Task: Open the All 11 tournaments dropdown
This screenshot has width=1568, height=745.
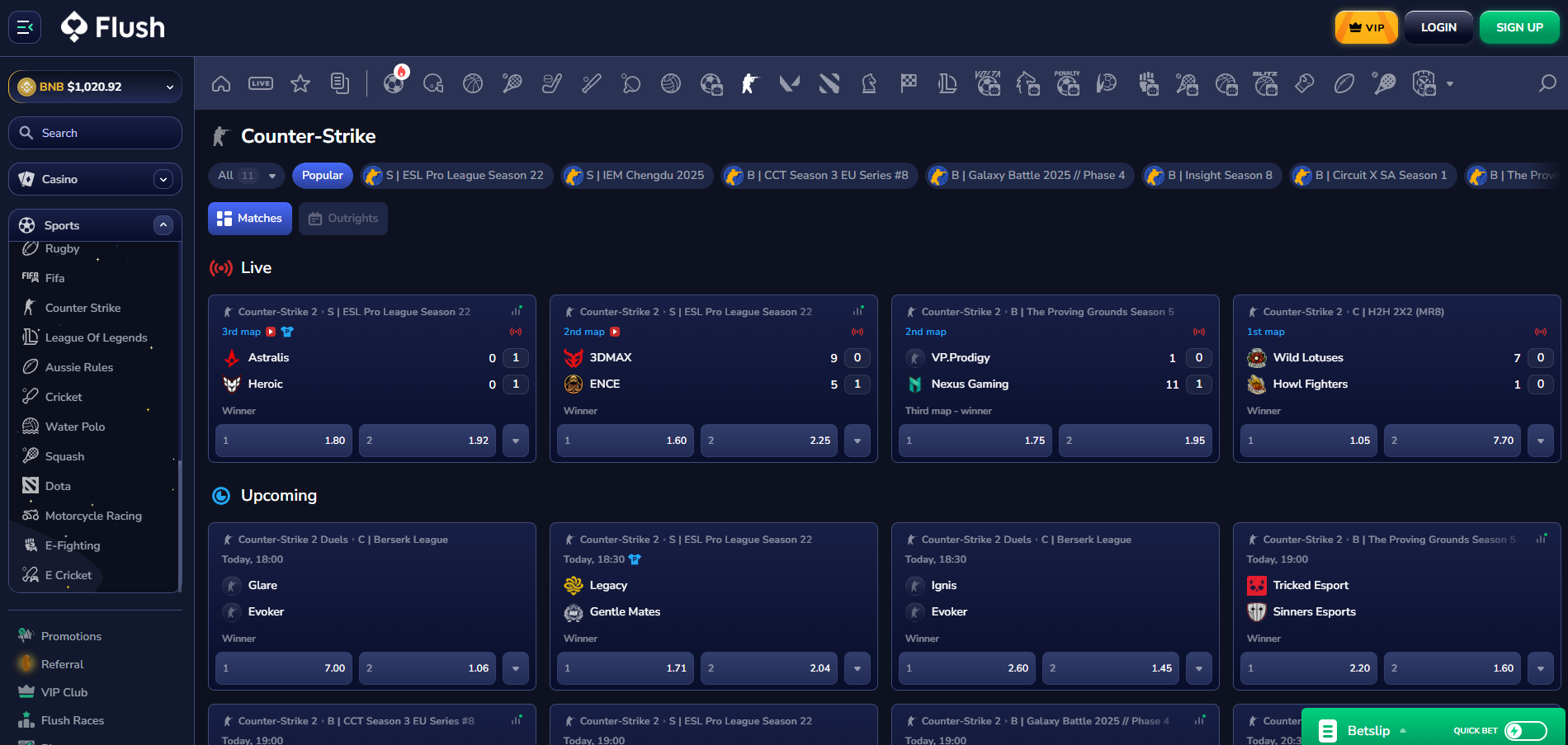Action: [247, 176]
